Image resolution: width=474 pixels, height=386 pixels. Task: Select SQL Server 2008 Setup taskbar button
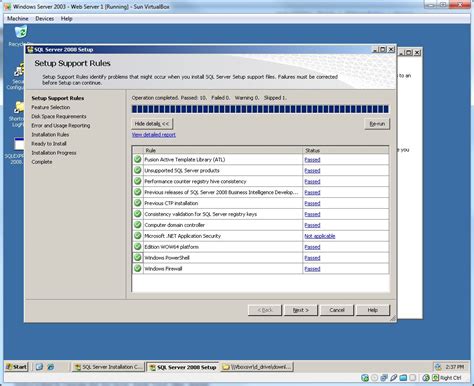183,367
